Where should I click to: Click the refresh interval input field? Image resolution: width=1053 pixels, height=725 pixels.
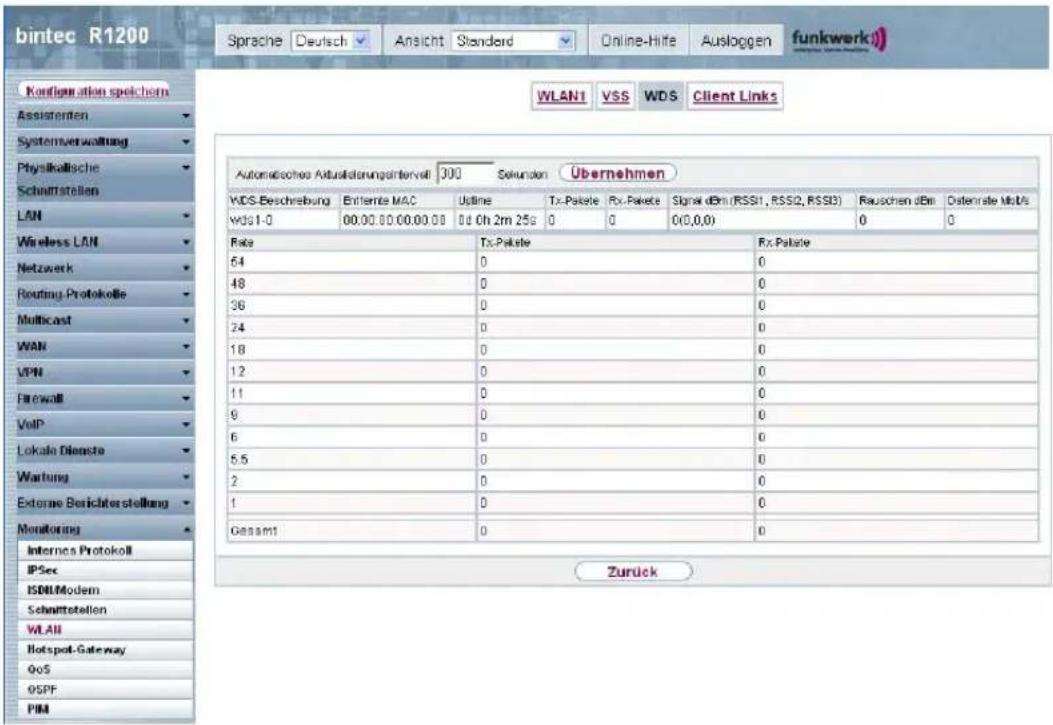click(x=465, y=174)
